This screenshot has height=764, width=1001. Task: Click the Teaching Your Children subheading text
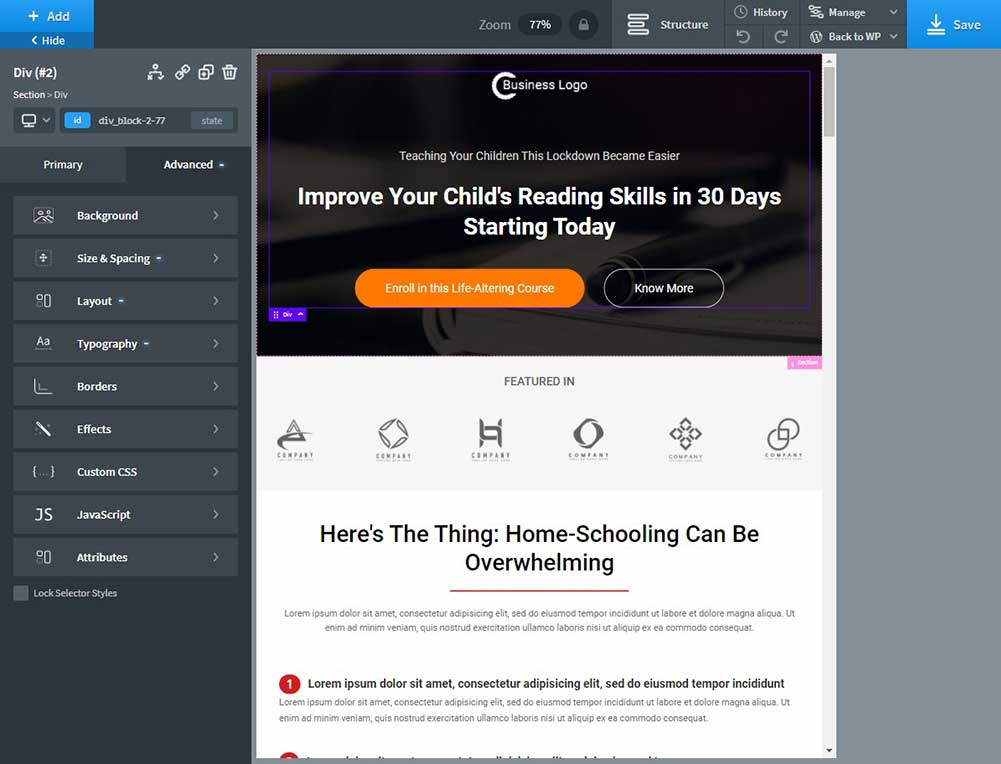[539, 156]
